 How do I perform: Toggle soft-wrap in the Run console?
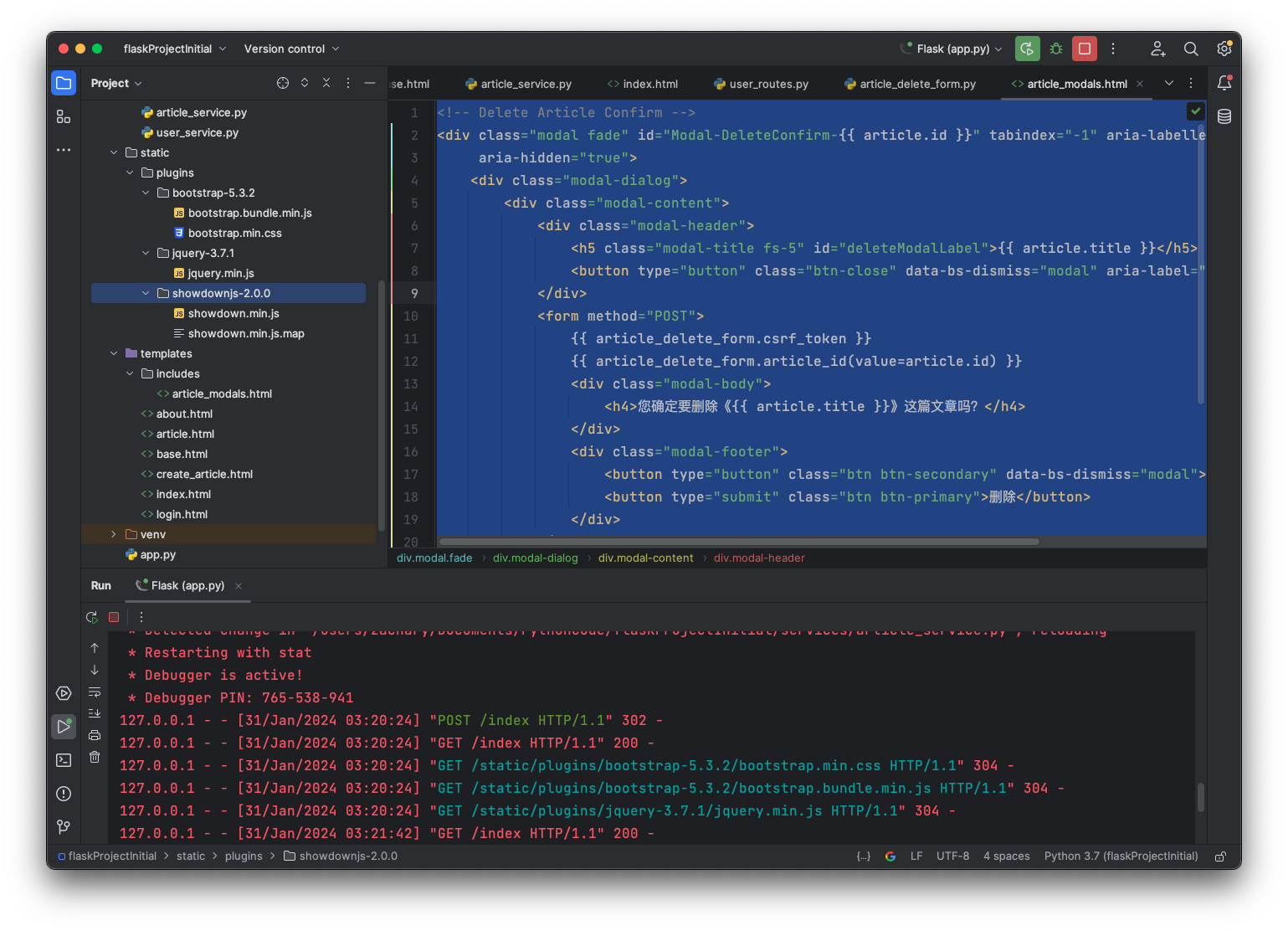click(95, 692)
